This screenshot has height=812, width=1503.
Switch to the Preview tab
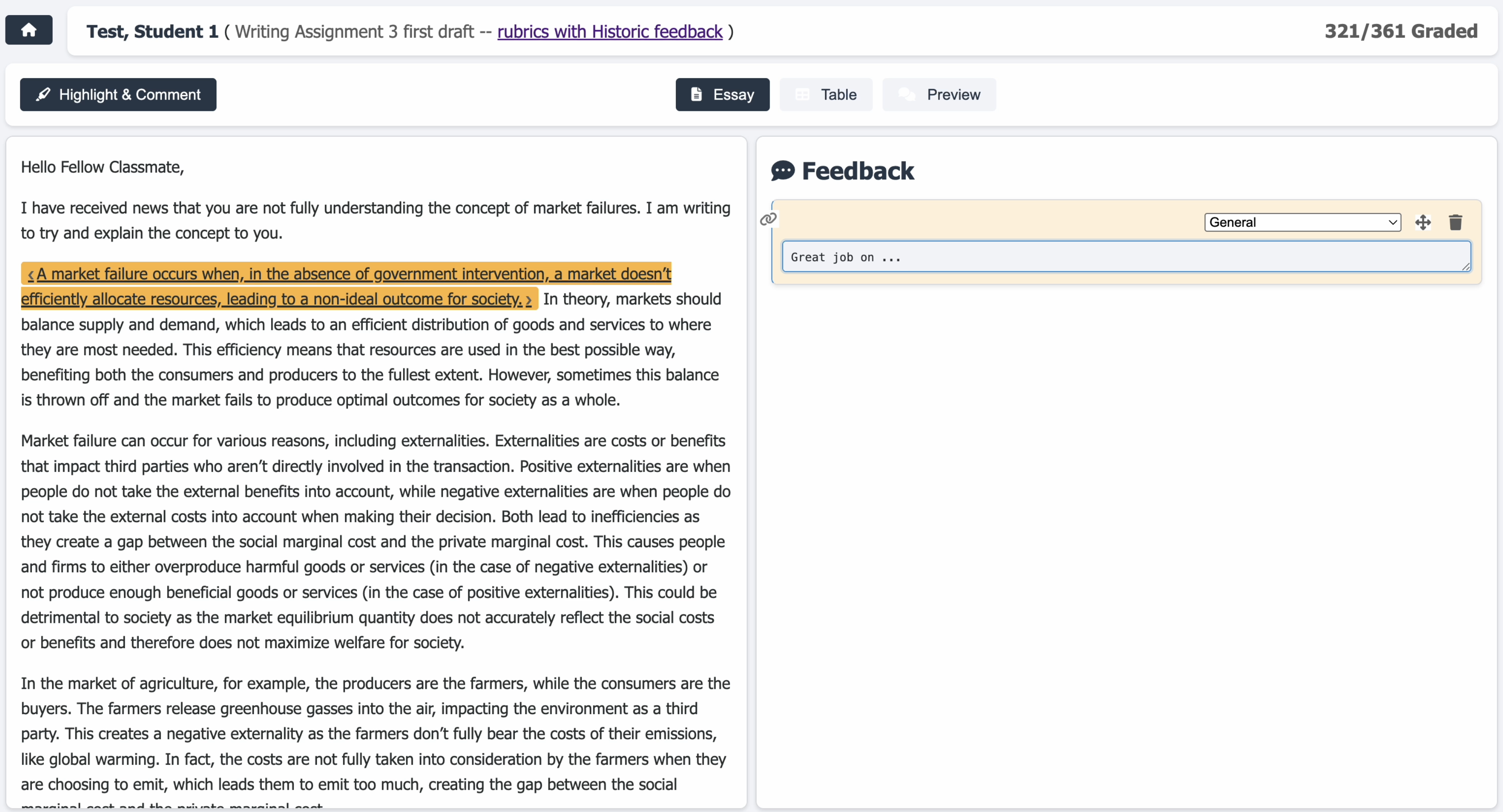[939, 95]
